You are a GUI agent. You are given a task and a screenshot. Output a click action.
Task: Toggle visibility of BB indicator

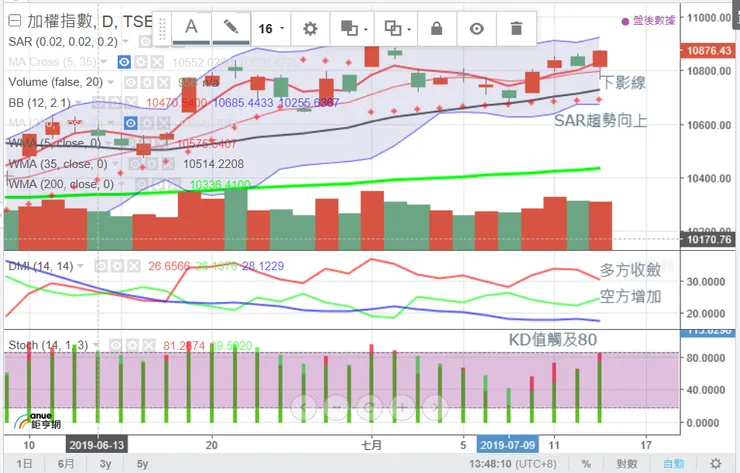98,102
